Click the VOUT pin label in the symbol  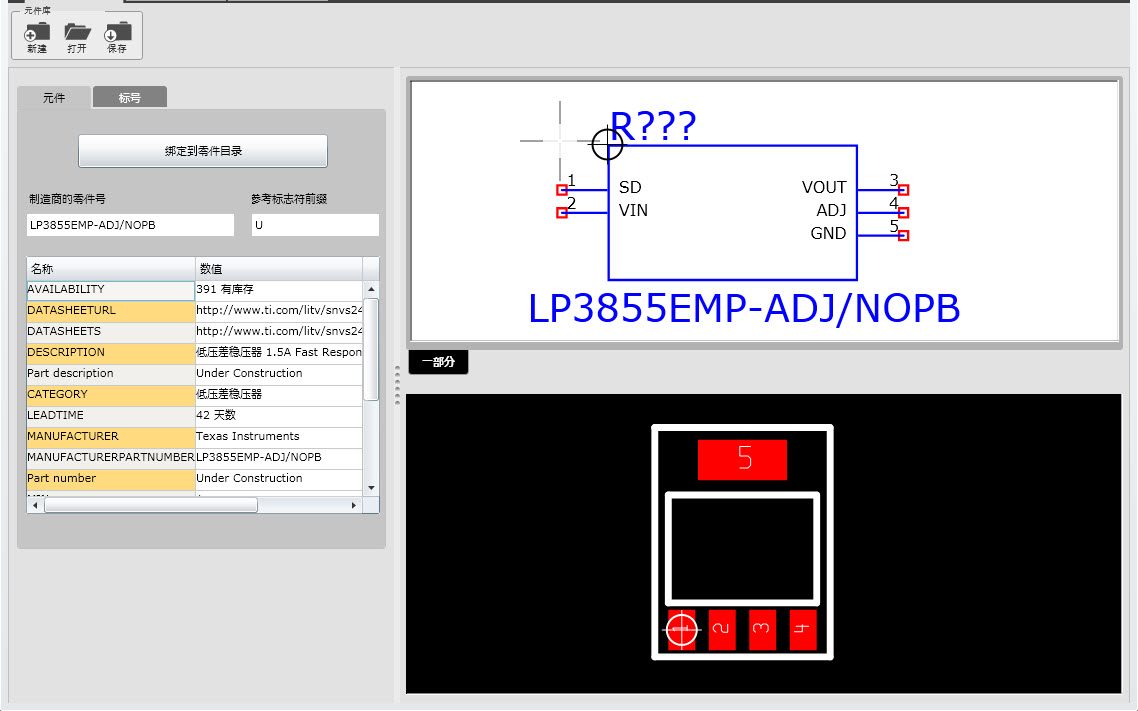(x=824, y=187)
